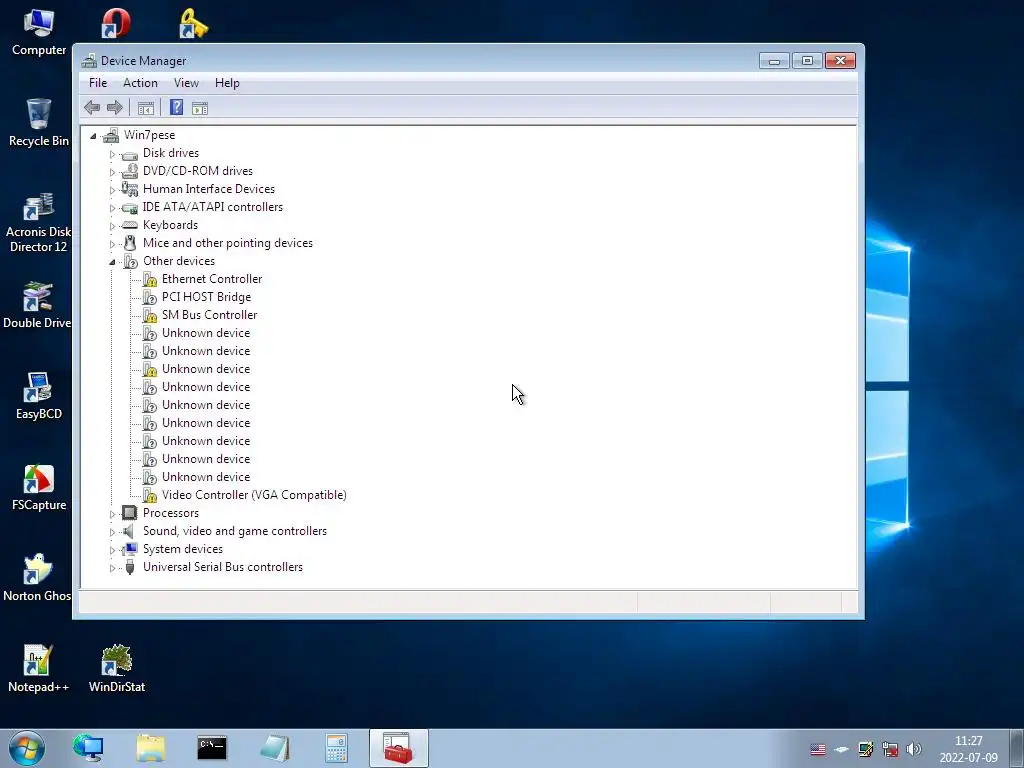1024x768 pixels.
Task: Click the mouse icon beside Mice category
Action: coord(130,243)
